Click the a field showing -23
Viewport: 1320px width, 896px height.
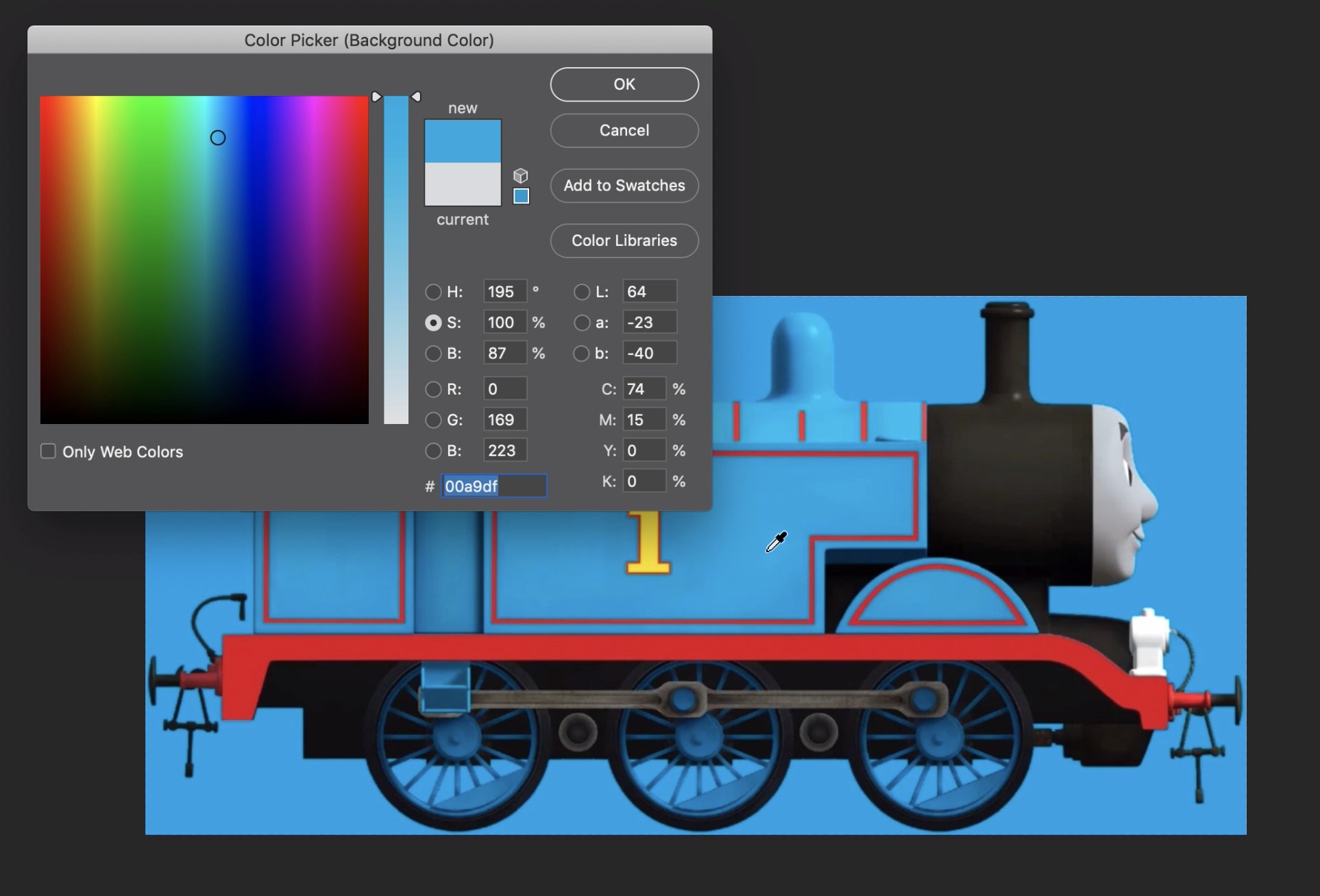tap(650, 323)
